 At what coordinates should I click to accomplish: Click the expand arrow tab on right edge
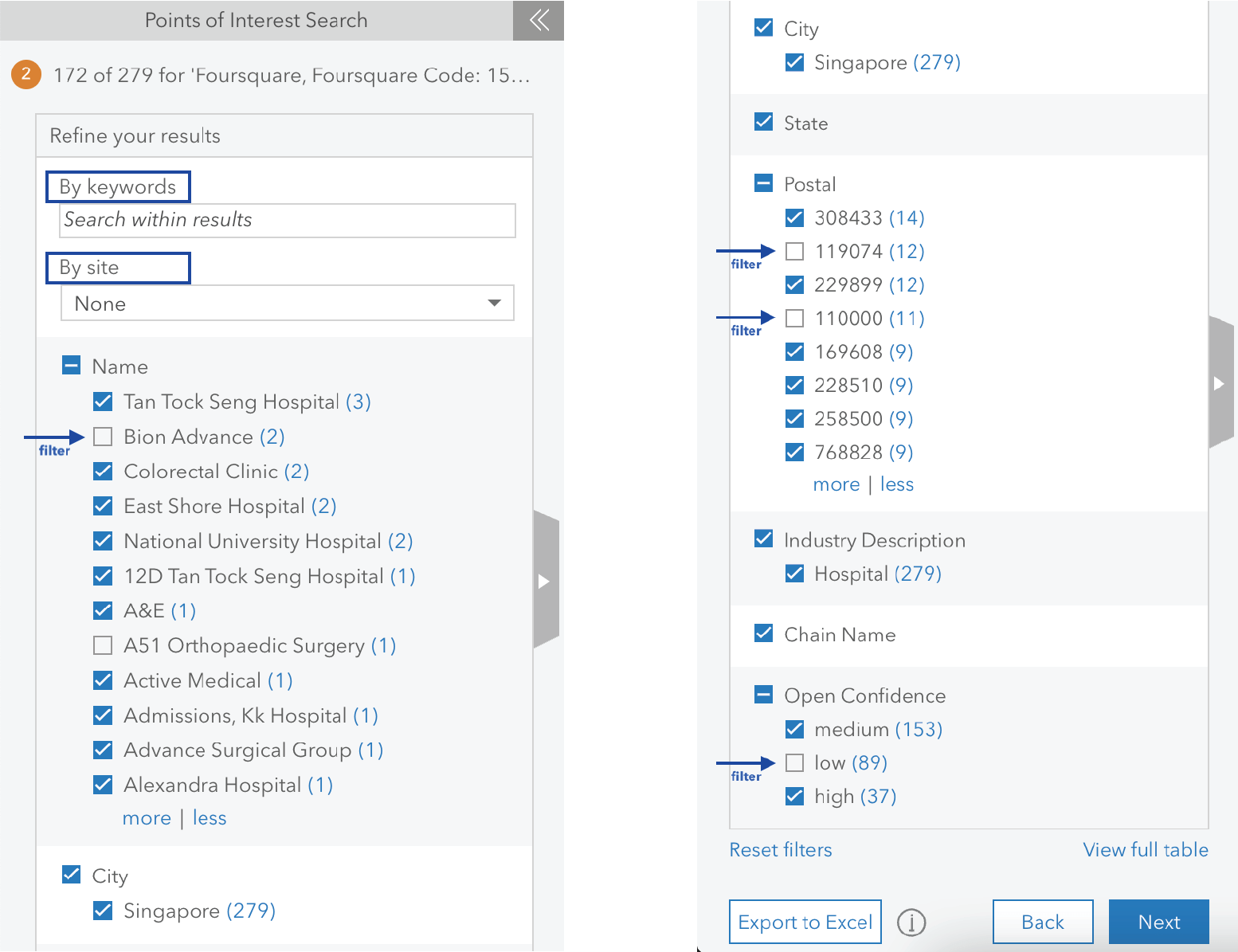point(1220,382)
